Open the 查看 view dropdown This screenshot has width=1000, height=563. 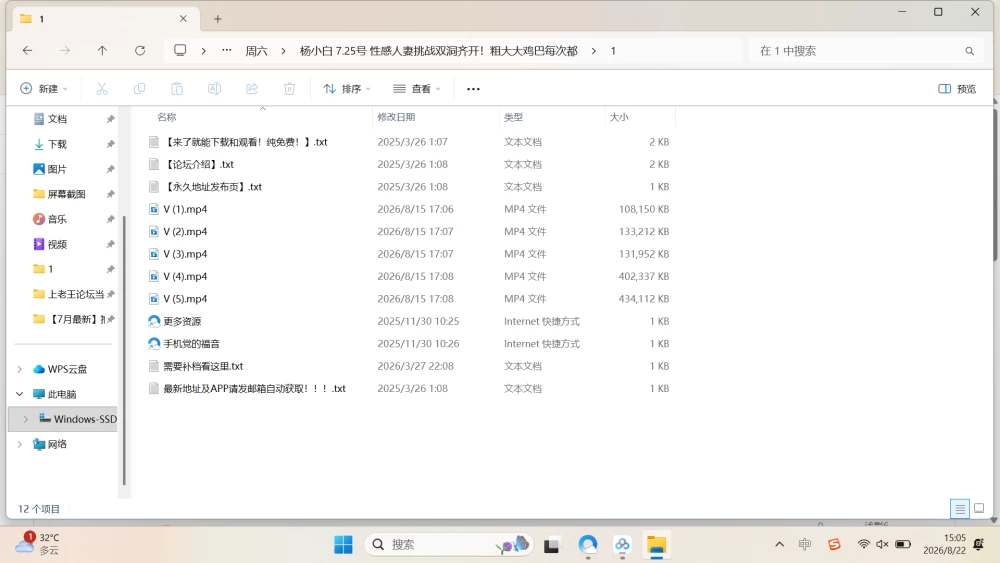[416, 89]
